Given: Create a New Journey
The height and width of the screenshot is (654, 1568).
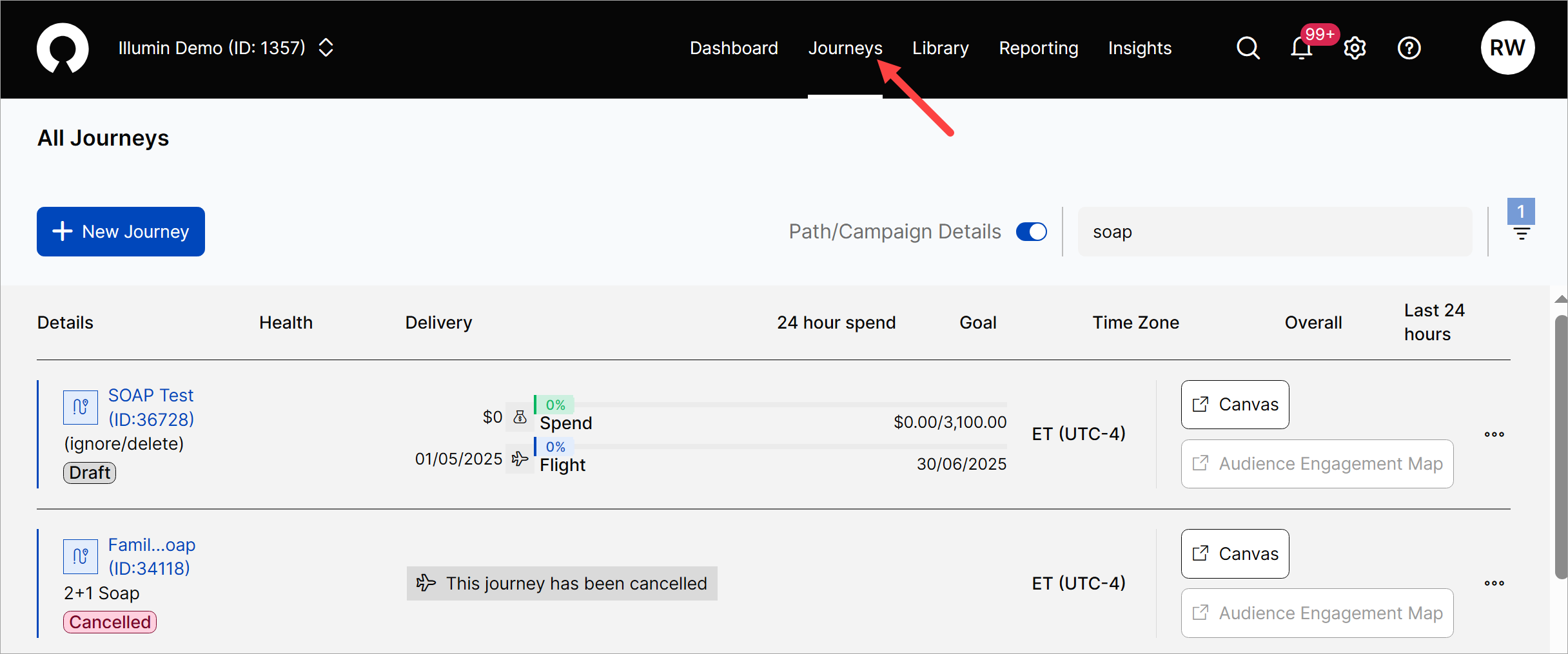Looking at the screenshot, I should coord(121,231).
